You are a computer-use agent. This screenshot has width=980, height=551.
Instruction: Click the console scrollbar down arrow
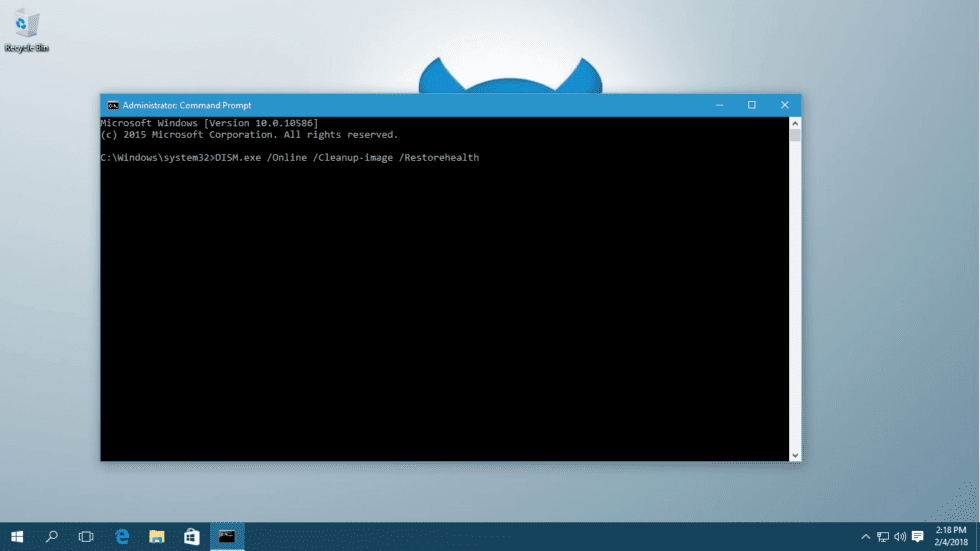click(795, 455)
